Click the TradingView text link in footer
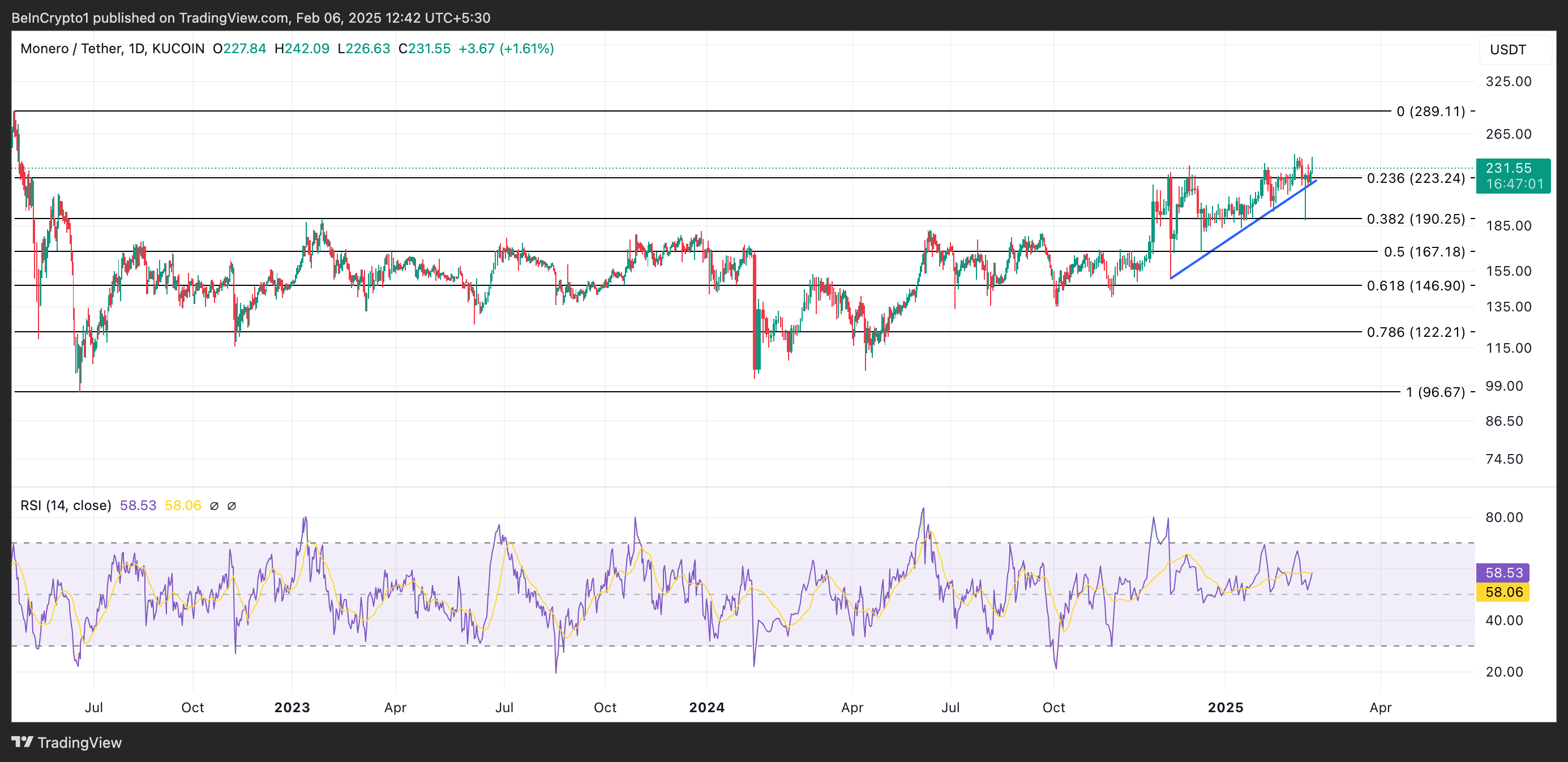 79,743
